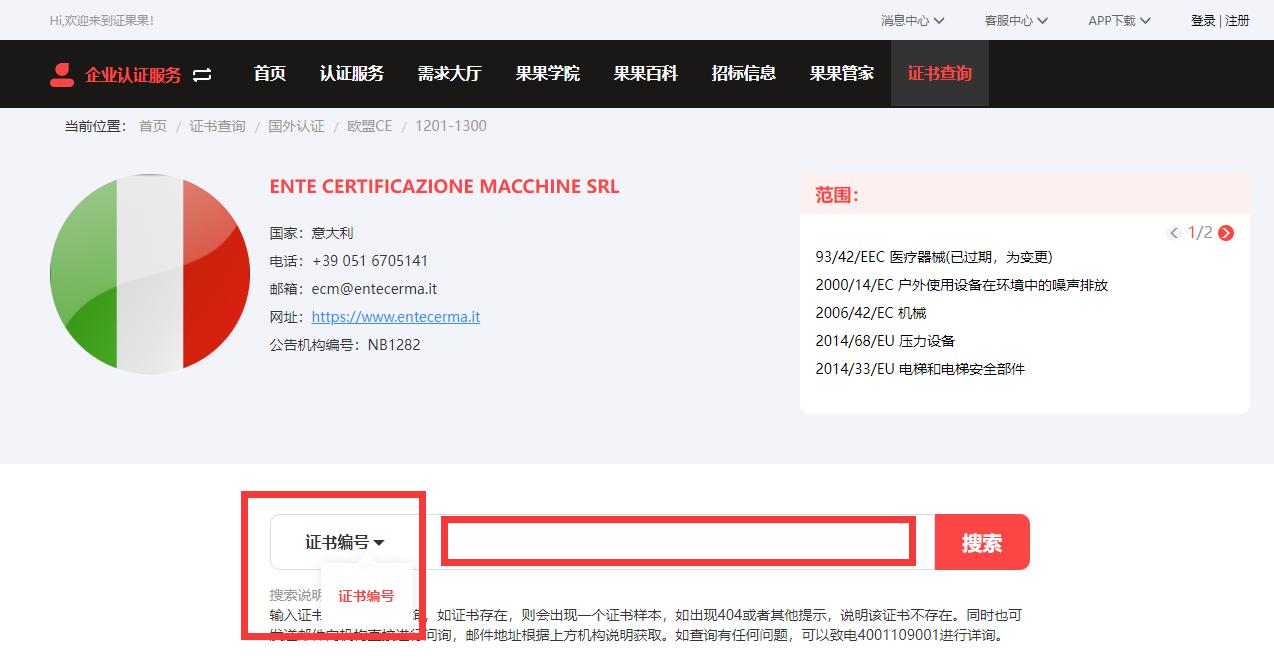Select 证书编号 option in dropdown list

(366, 596)
